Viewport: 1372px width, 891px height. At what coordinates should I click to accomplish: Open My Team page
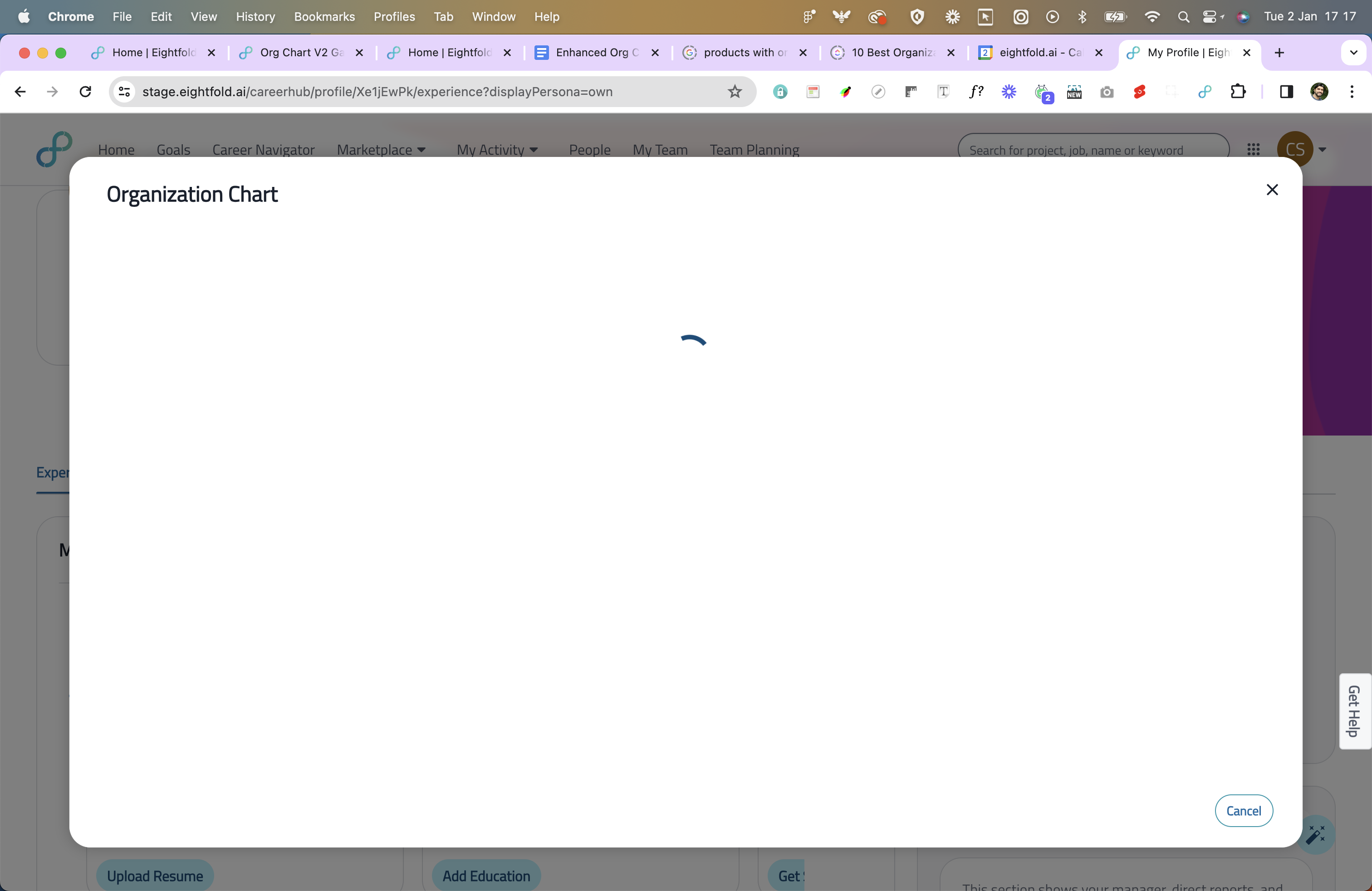coord(660,150)
